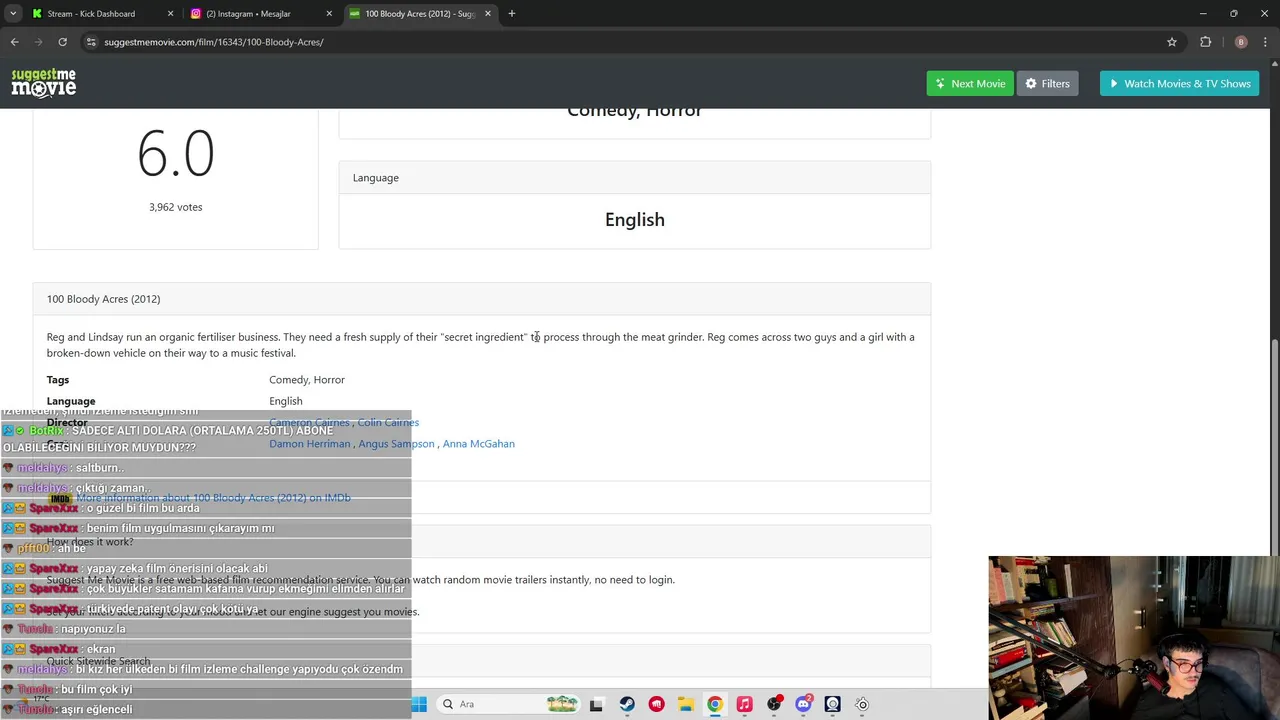This screenshot has height=720, width=1280.
Task: Open Damon Herriman cast link
Action: (x=310, y=444)
